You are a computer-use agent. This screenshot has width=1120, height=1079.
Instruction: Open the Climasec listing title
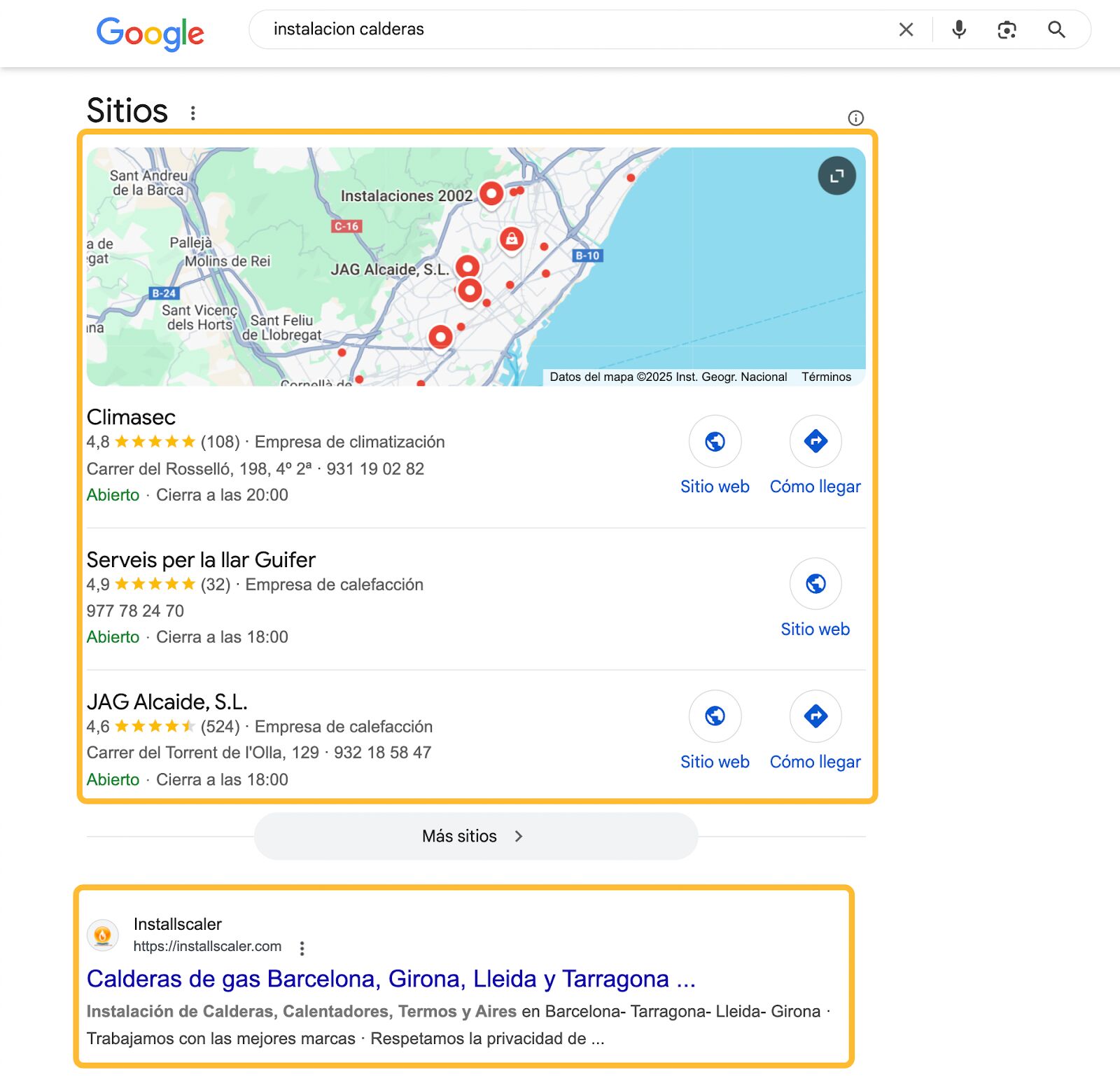131,417
